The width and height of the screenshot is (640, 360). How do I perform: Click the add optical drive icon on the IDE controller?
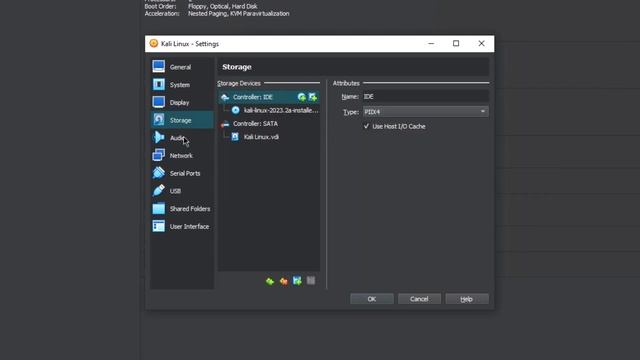pyautogui.click(x=302, y=97)
